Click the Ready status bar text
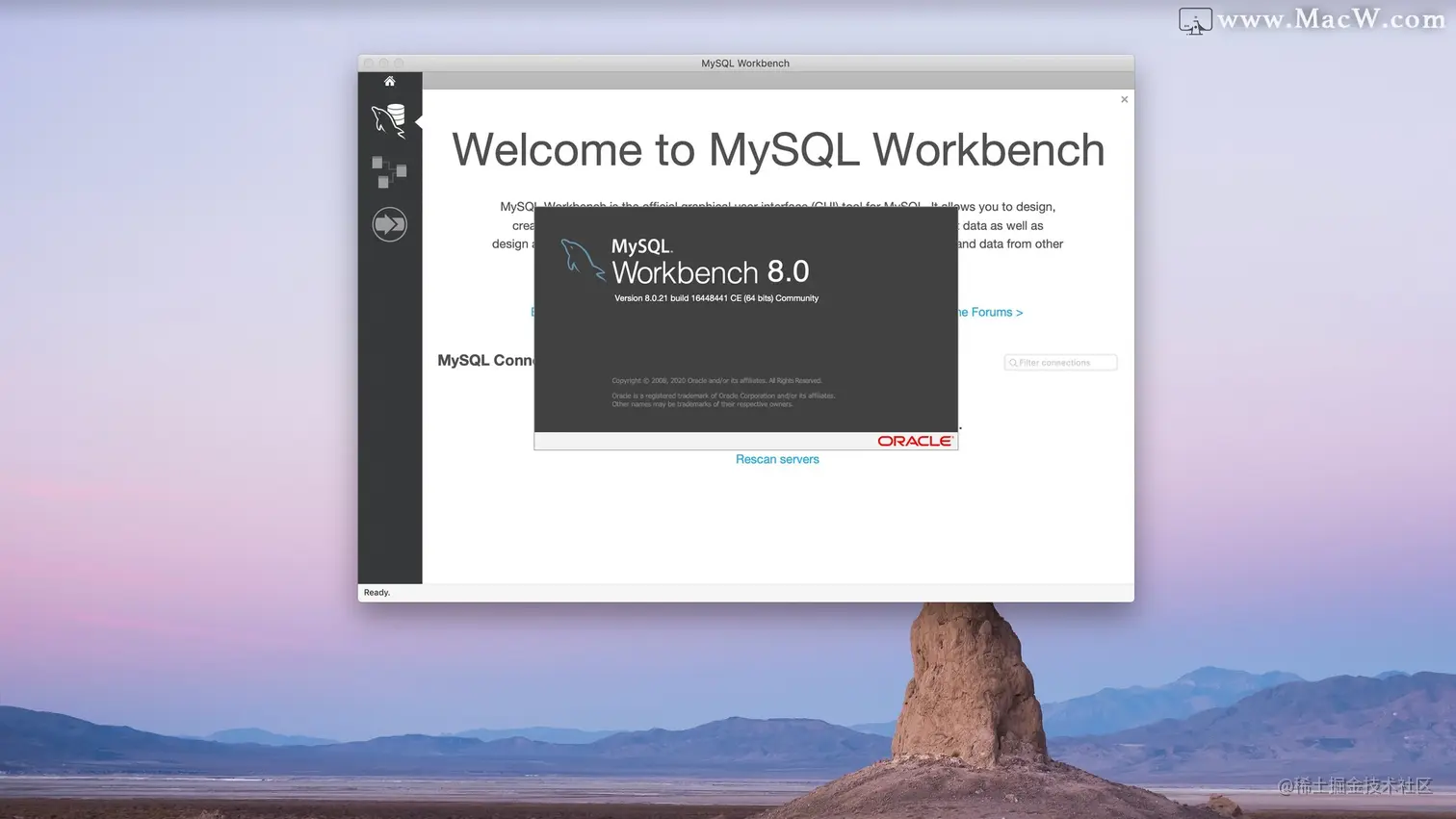Viewport: 1456px width, 819px height. pyautogui.click(x=377, y=593)
